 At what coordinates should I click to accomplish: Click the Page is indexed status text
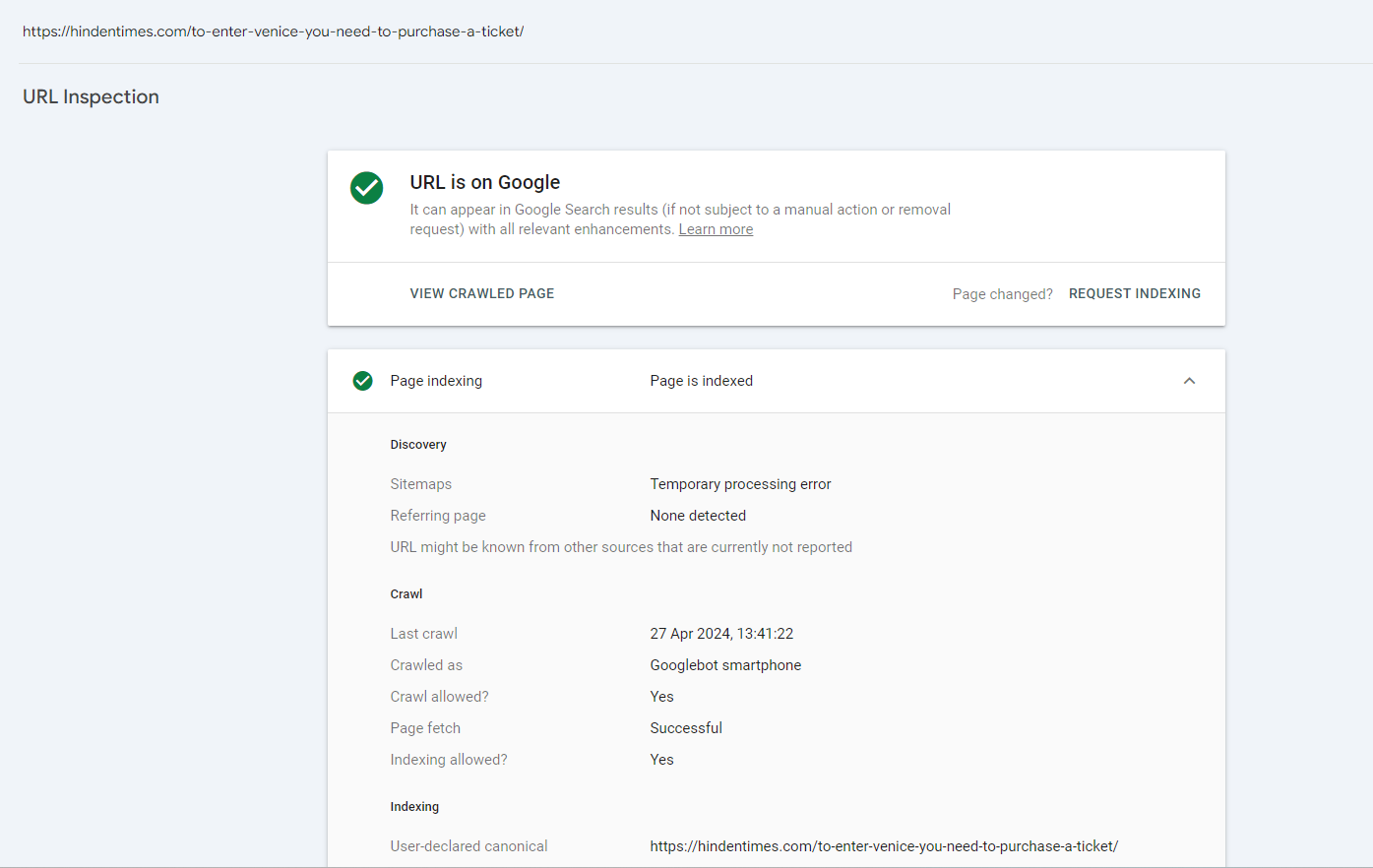[x=701, y=381]
